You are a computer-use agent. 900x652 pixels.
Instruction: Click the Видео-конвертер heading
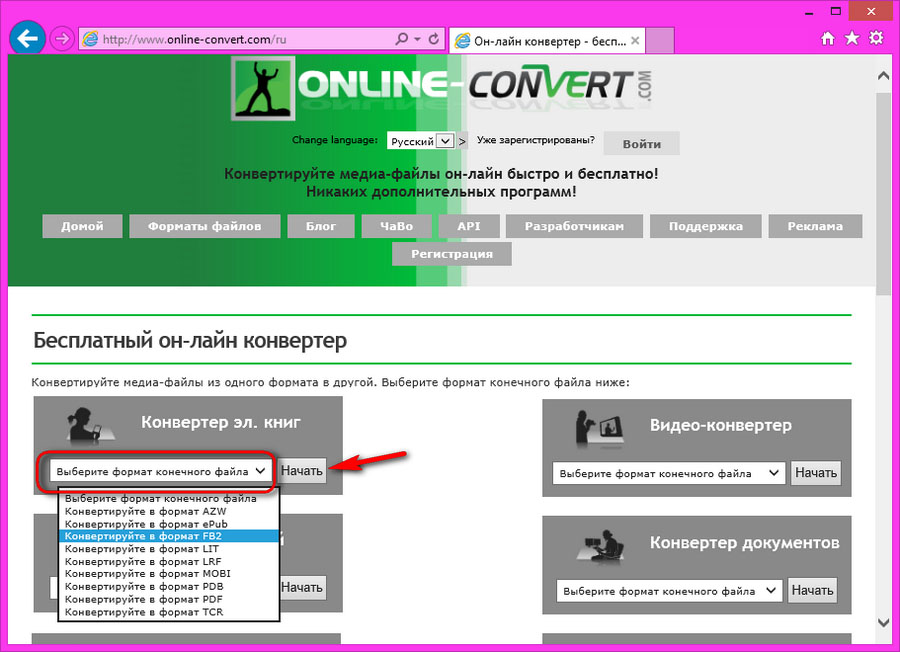pyautogui.click(x=720, y=425)
